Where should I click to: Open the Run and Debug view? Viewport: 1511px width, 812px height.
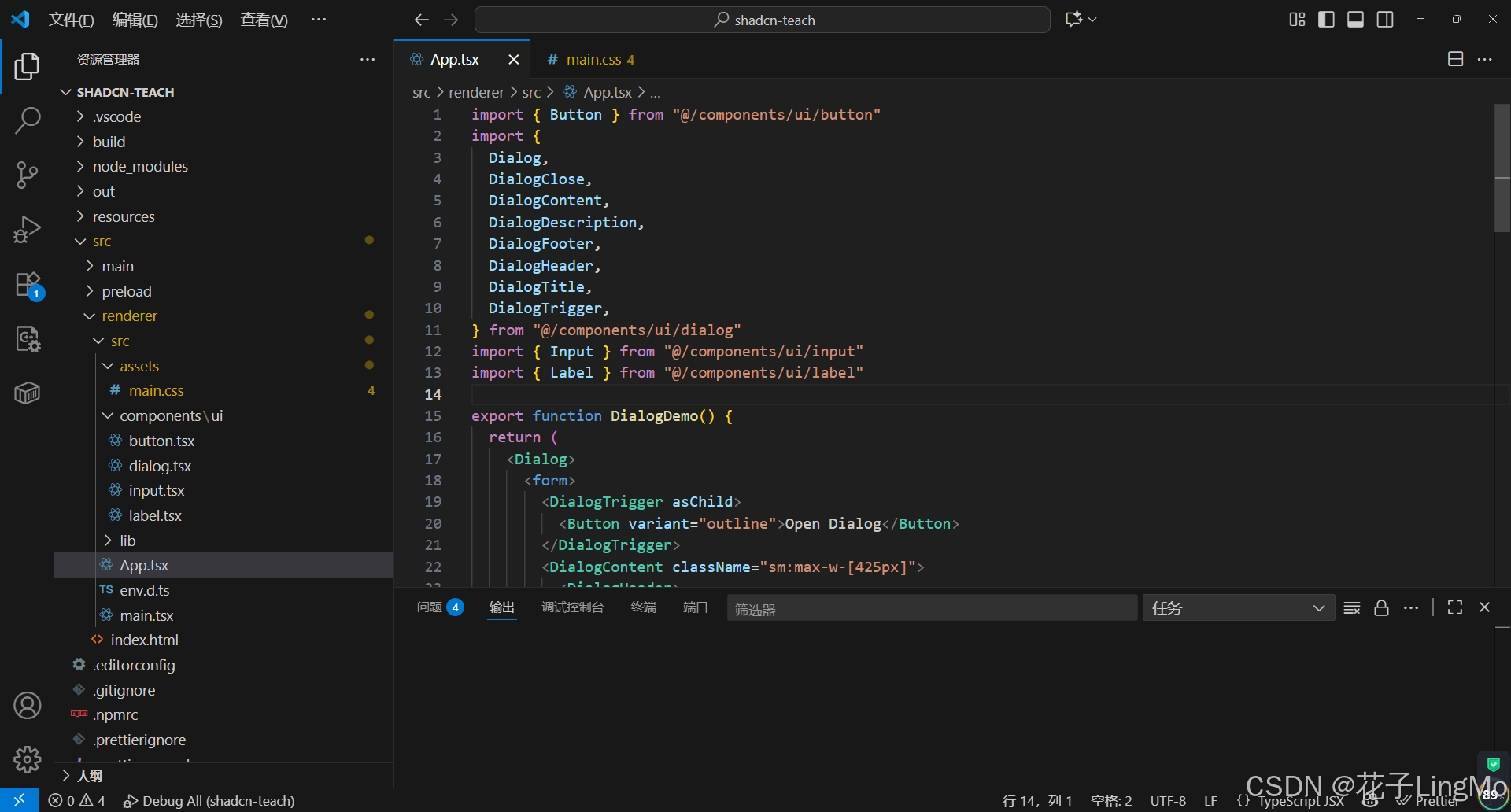28,229
